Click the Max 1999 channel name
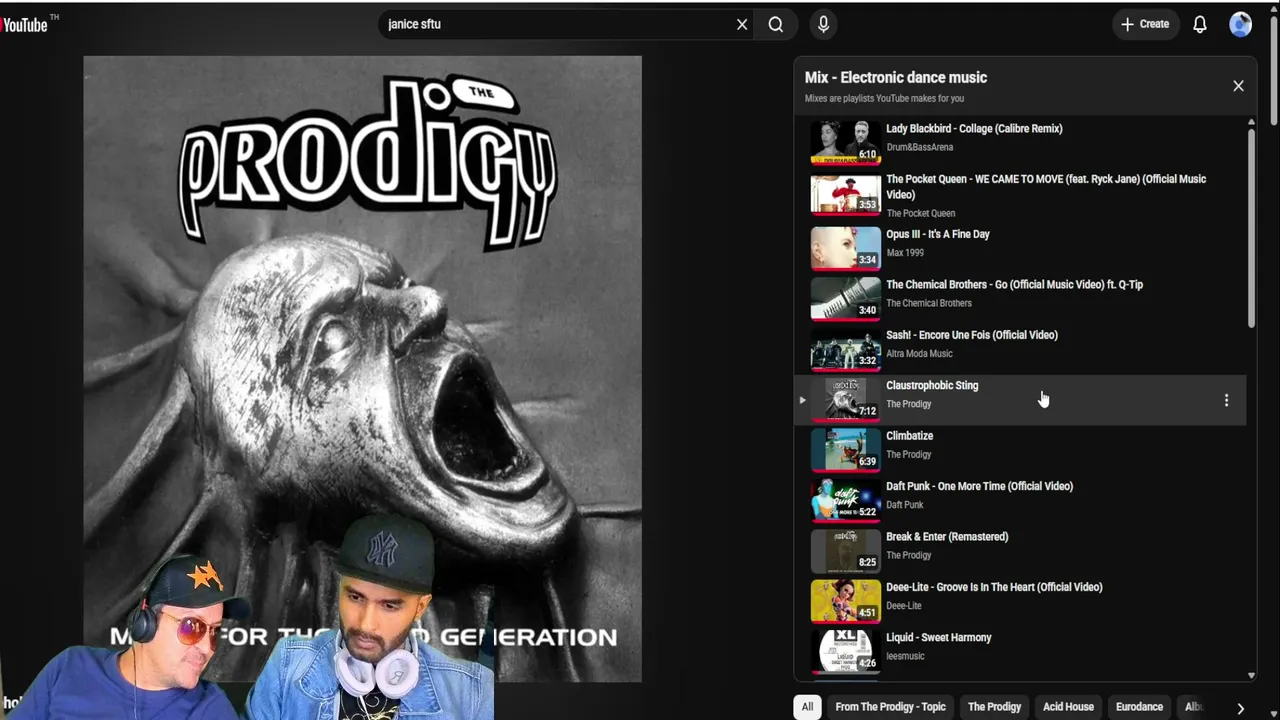The height and width of the screenshot is (720, 1280). [x=905, y=253]
